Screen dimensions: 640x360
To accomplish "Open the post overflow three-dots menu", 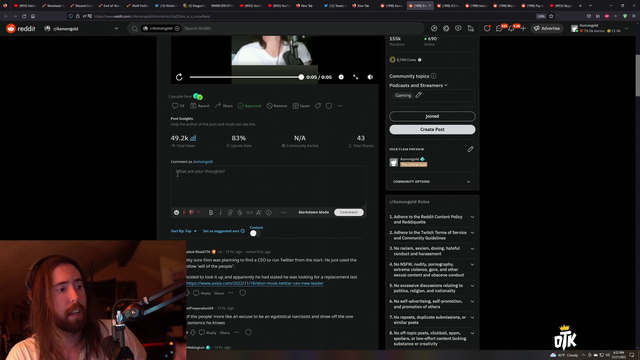I will click(340, 106).
